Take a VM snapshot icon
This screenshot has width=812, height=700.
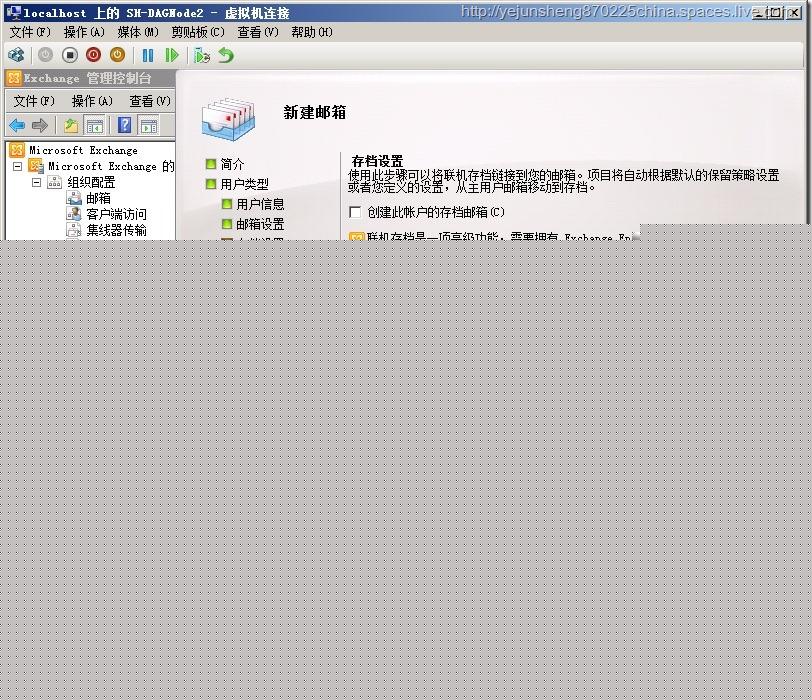[x=201, y=55]
